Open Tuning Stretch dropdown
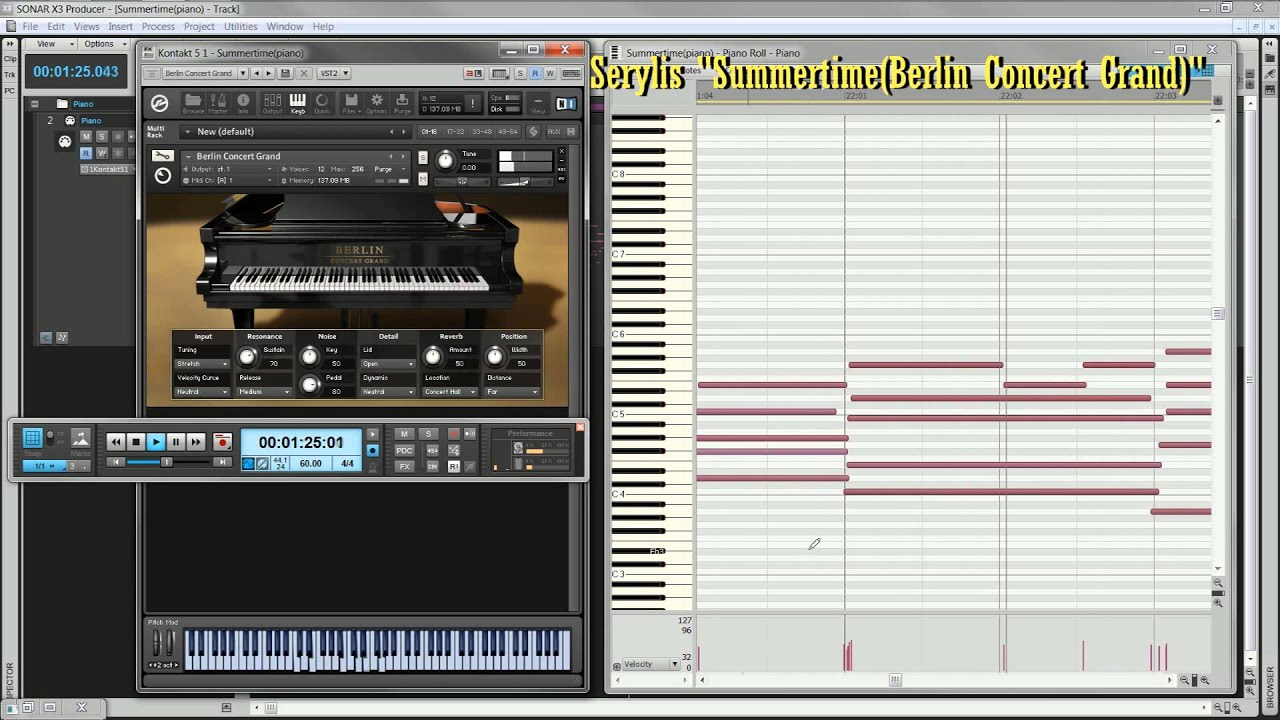1280x720 pixels. coord(203,364)
